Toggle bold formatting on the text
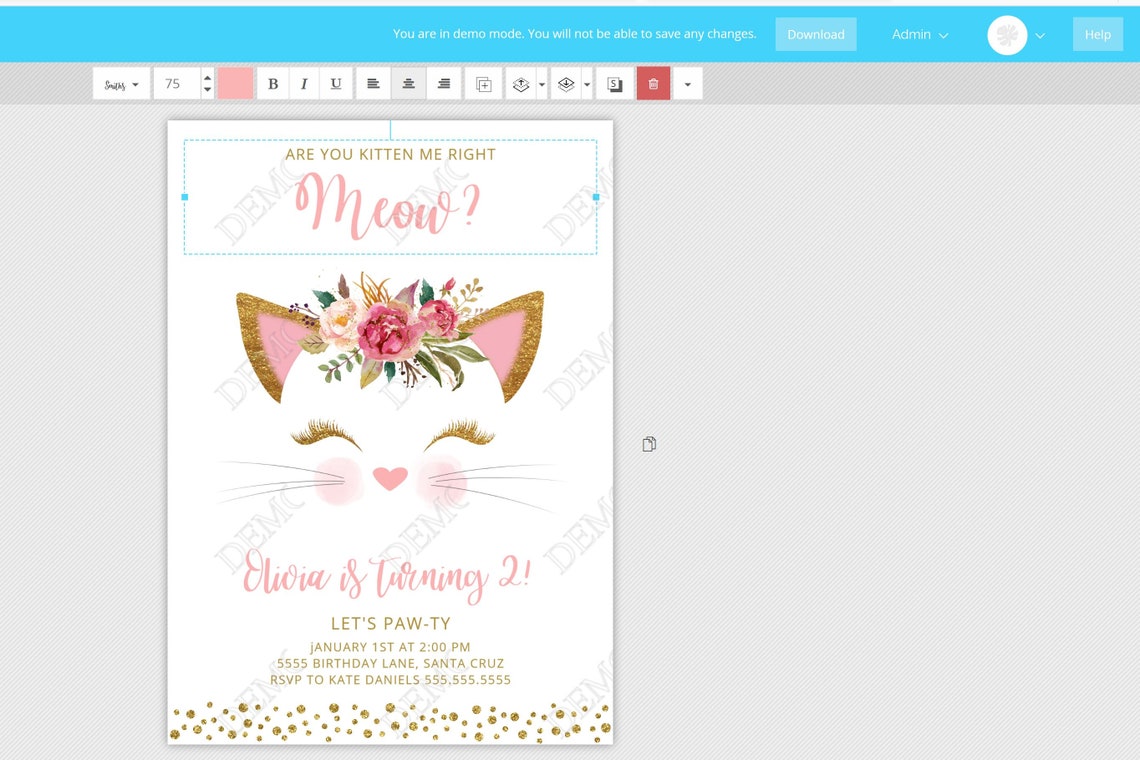This screenshot has width=1140, height=760. point(273,83)
